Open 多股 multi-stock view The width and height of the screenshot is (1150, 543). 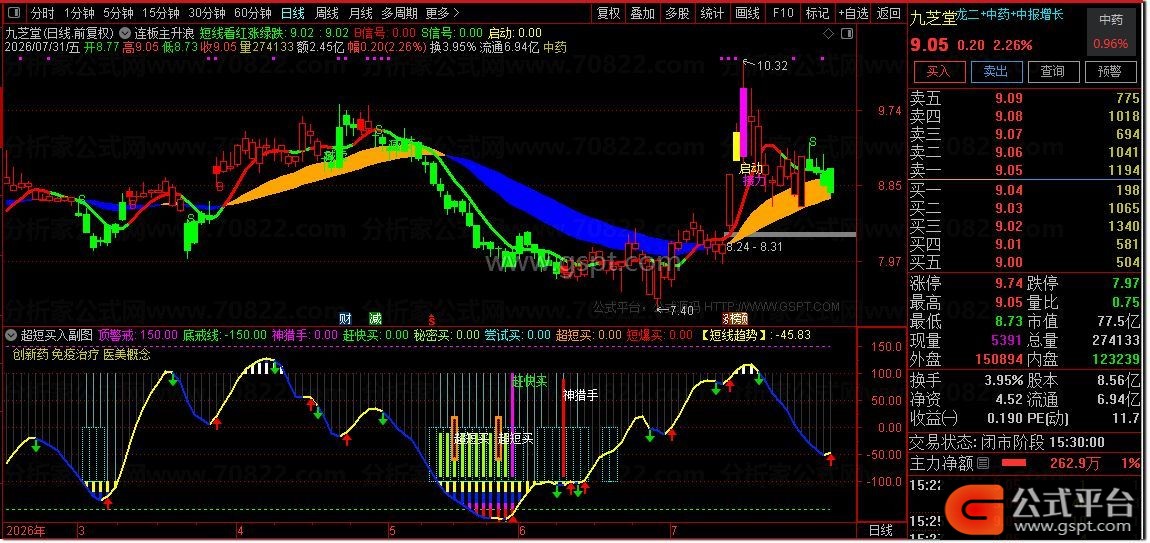coord(678,13)
